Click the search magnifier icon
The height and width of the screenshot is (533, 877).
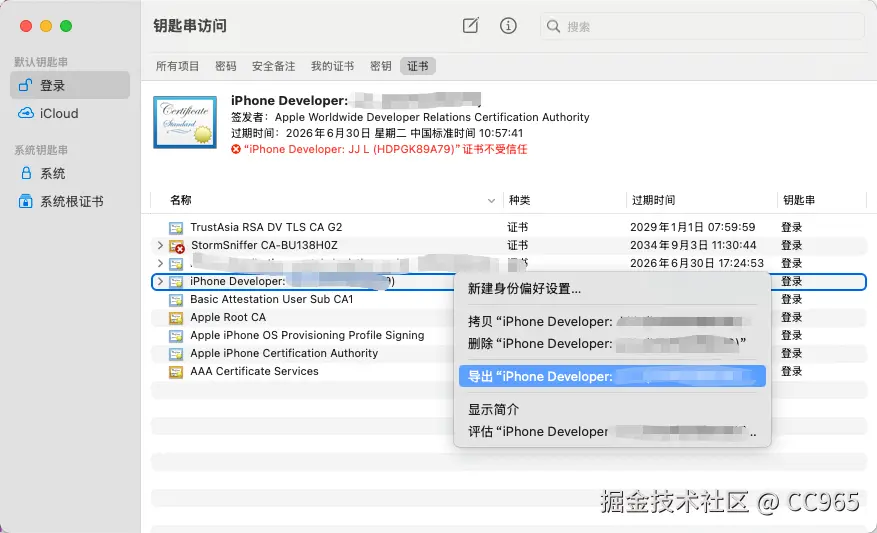click(553, 26)
